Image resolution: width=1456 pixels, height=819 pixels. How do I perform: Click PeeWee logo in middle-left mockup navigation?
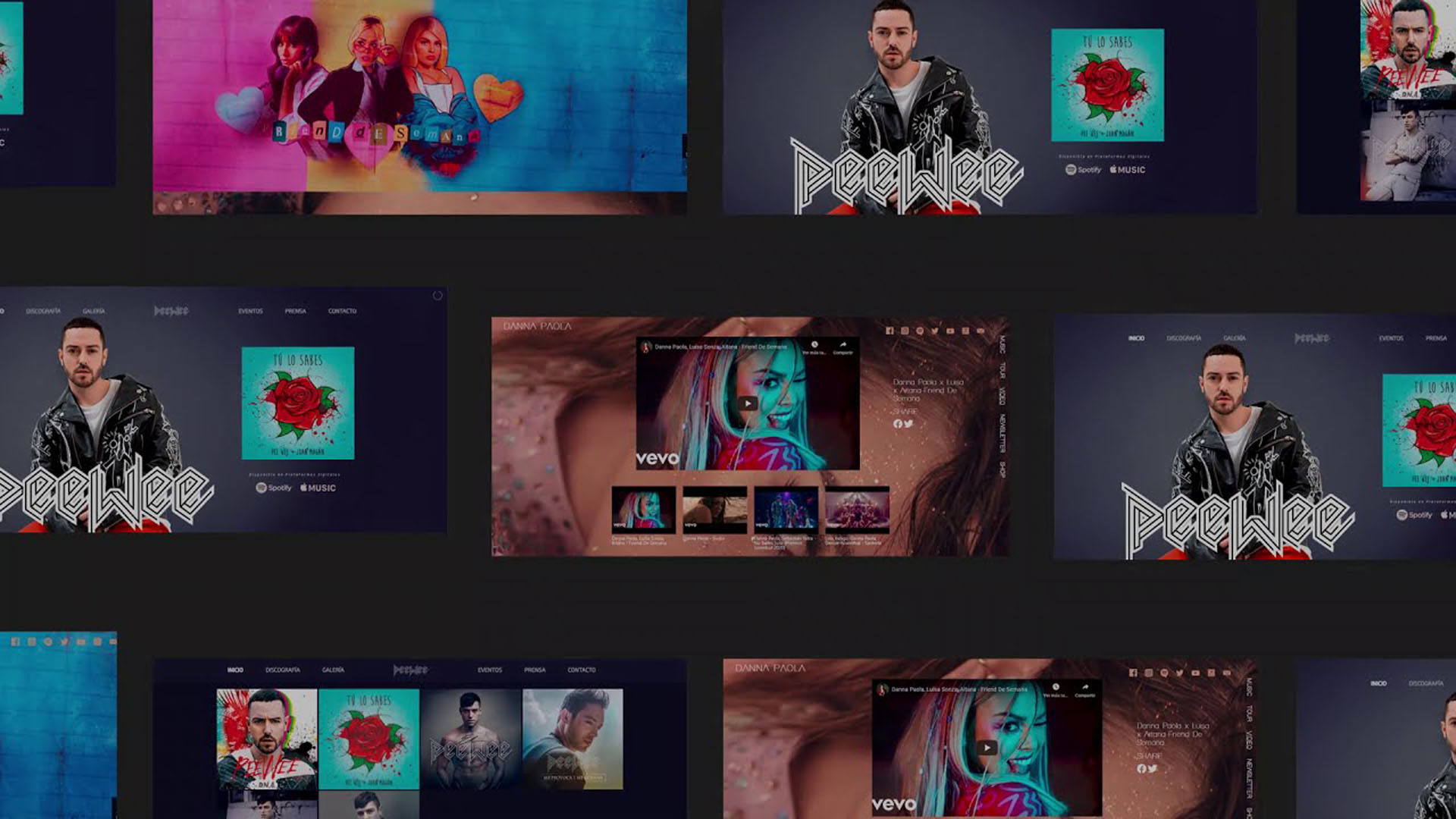tap(171, 311)
